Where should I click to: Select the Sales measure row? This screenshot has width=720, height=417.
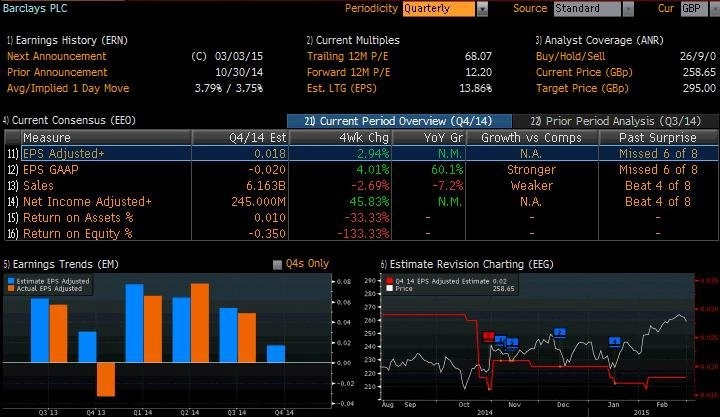pos(362,186)
